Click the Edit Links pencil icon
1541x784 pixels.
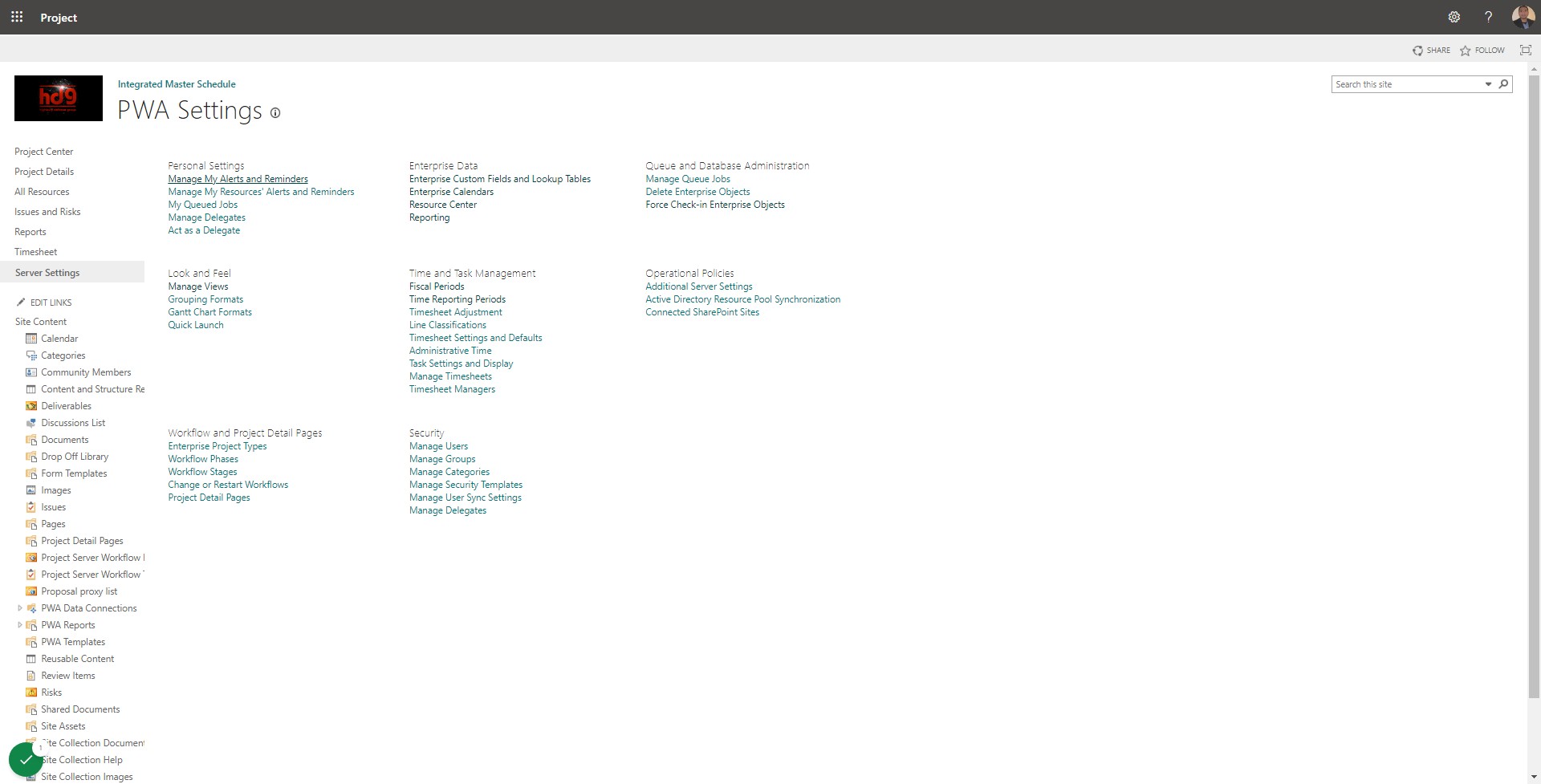[x=21, y=303]
